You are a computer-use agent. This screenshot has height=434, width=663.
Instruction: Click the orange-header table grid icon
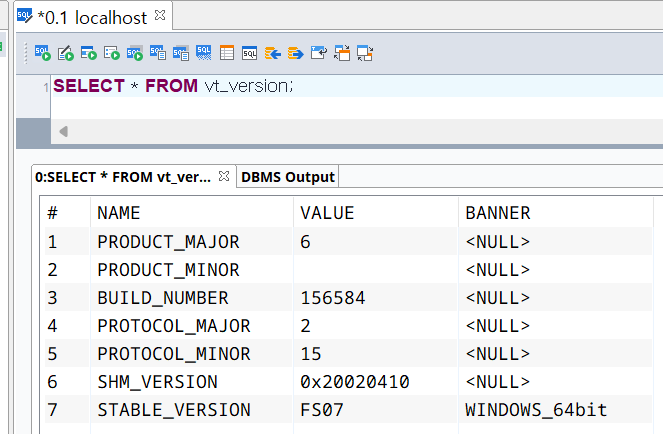coord(227,53)
